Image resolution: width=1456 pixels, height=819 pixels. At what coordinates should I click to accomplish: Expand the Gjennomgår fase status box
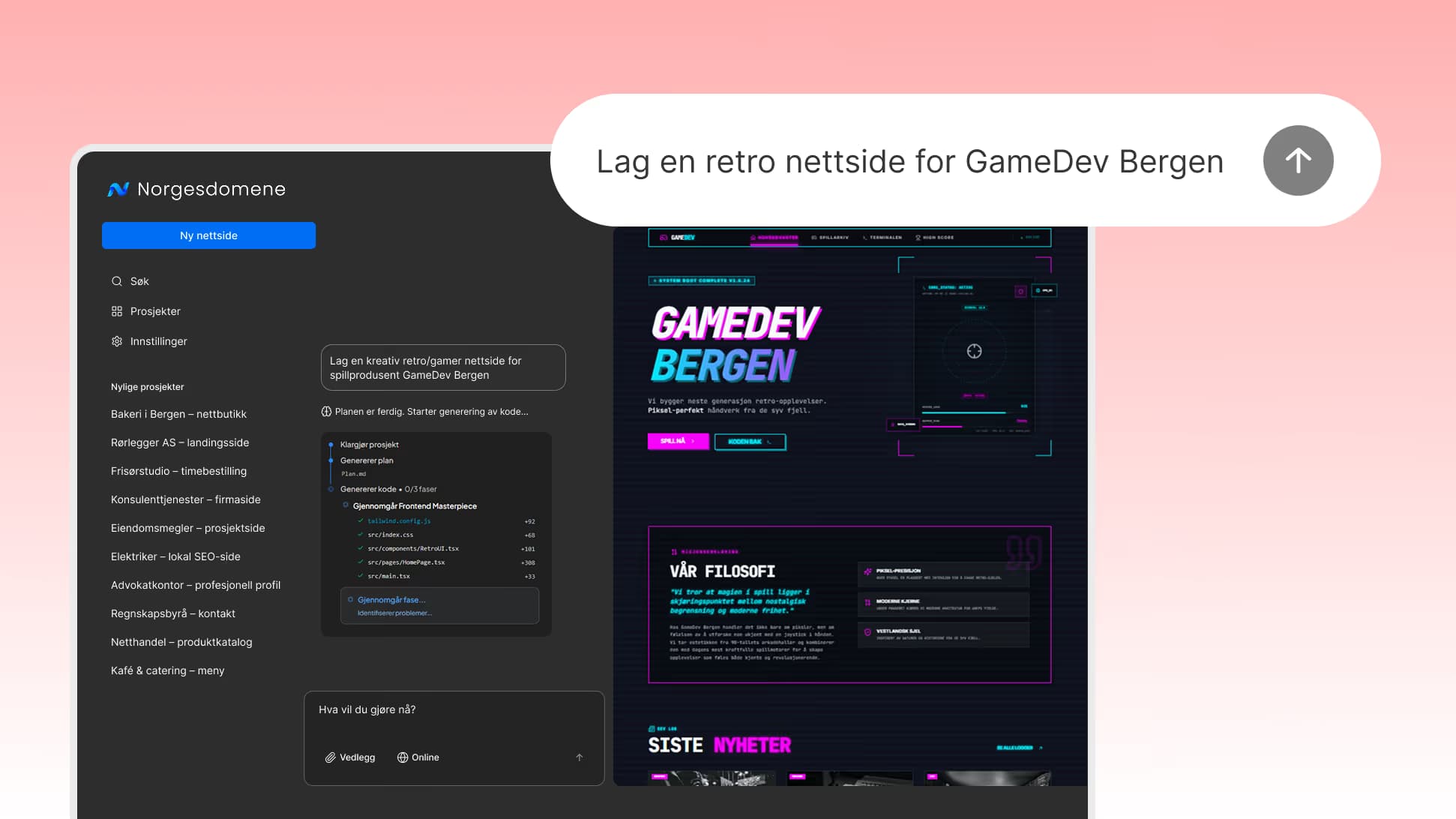point(439,605)
